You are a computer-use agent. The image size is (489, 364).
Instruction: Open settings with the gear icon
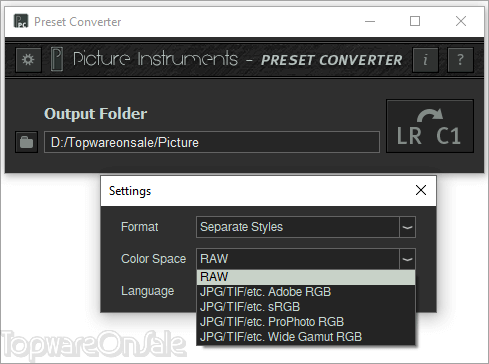tap(28, 60)
